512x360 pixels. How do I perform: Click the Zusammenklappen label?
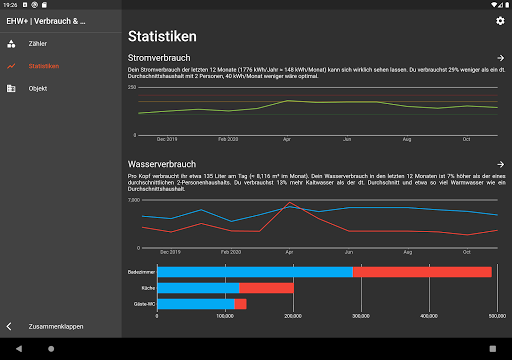56,327
